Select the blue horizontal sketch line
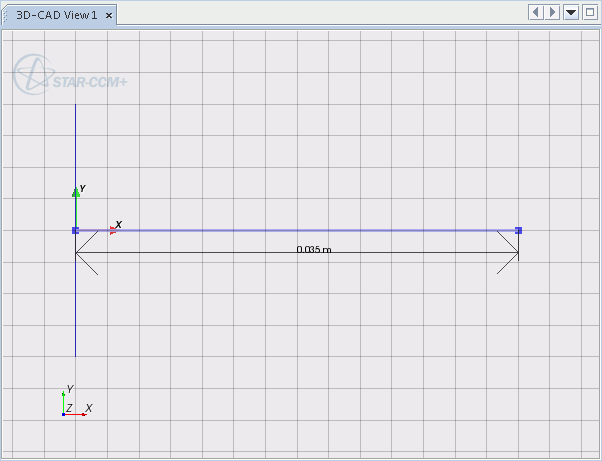602x461 pixels. click(x=300, y=231)
